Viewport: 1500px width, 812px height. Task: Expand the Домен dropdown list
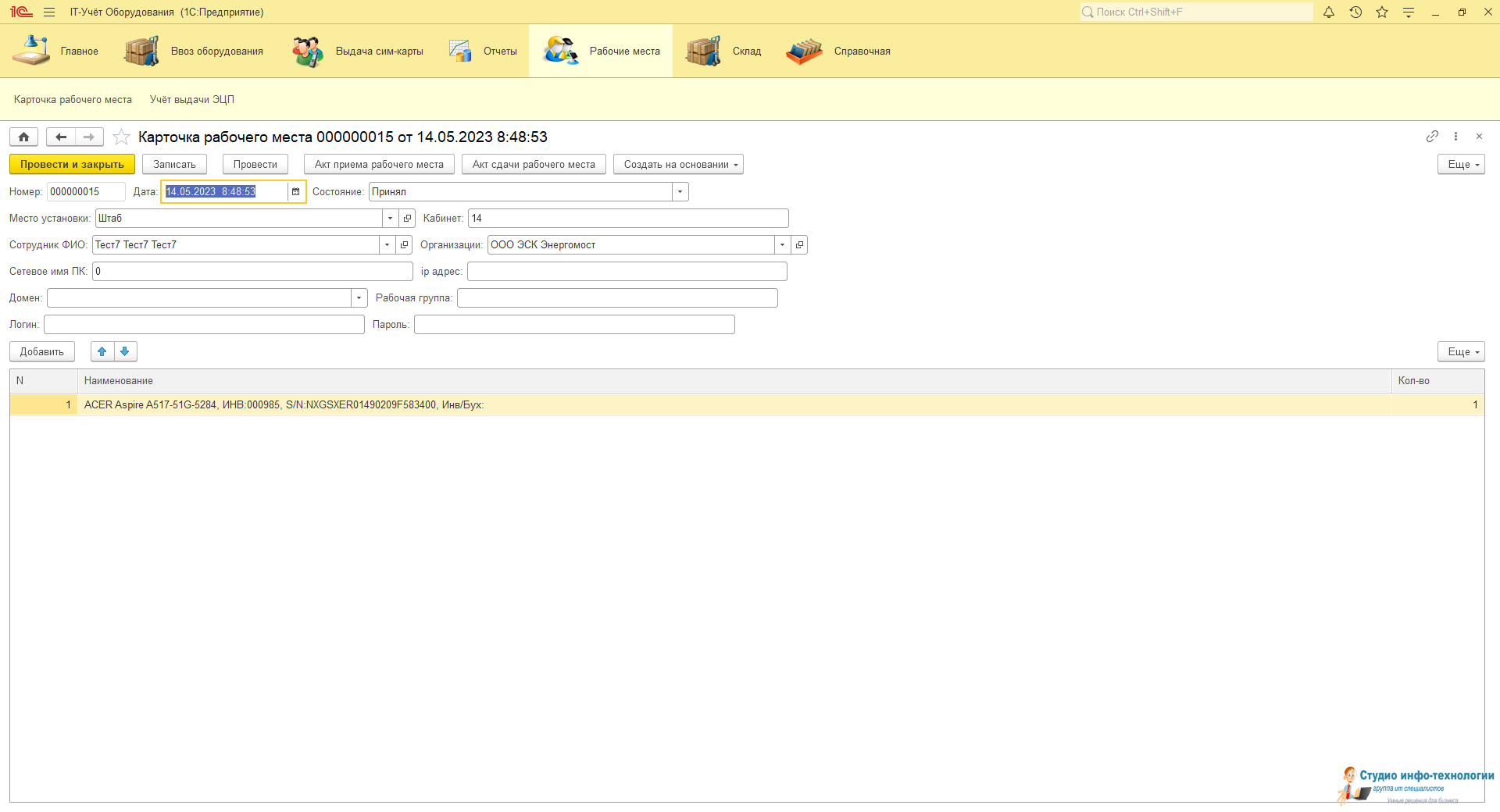pyautogui.click(x=359, y=298)
